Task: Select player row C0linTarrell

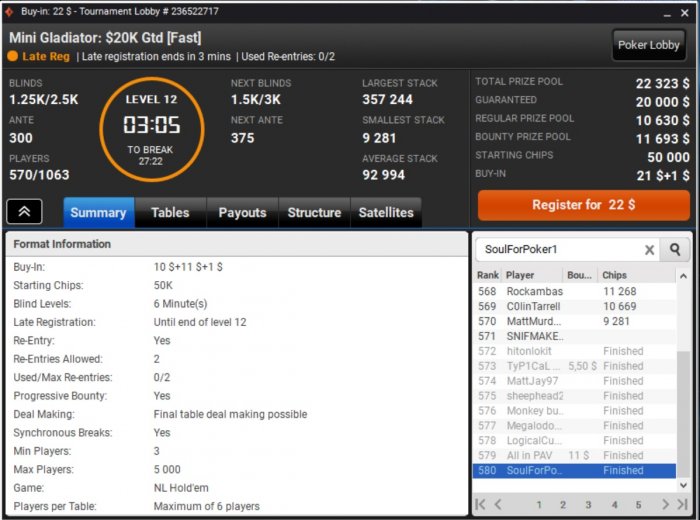Action: tap(575, 307)
